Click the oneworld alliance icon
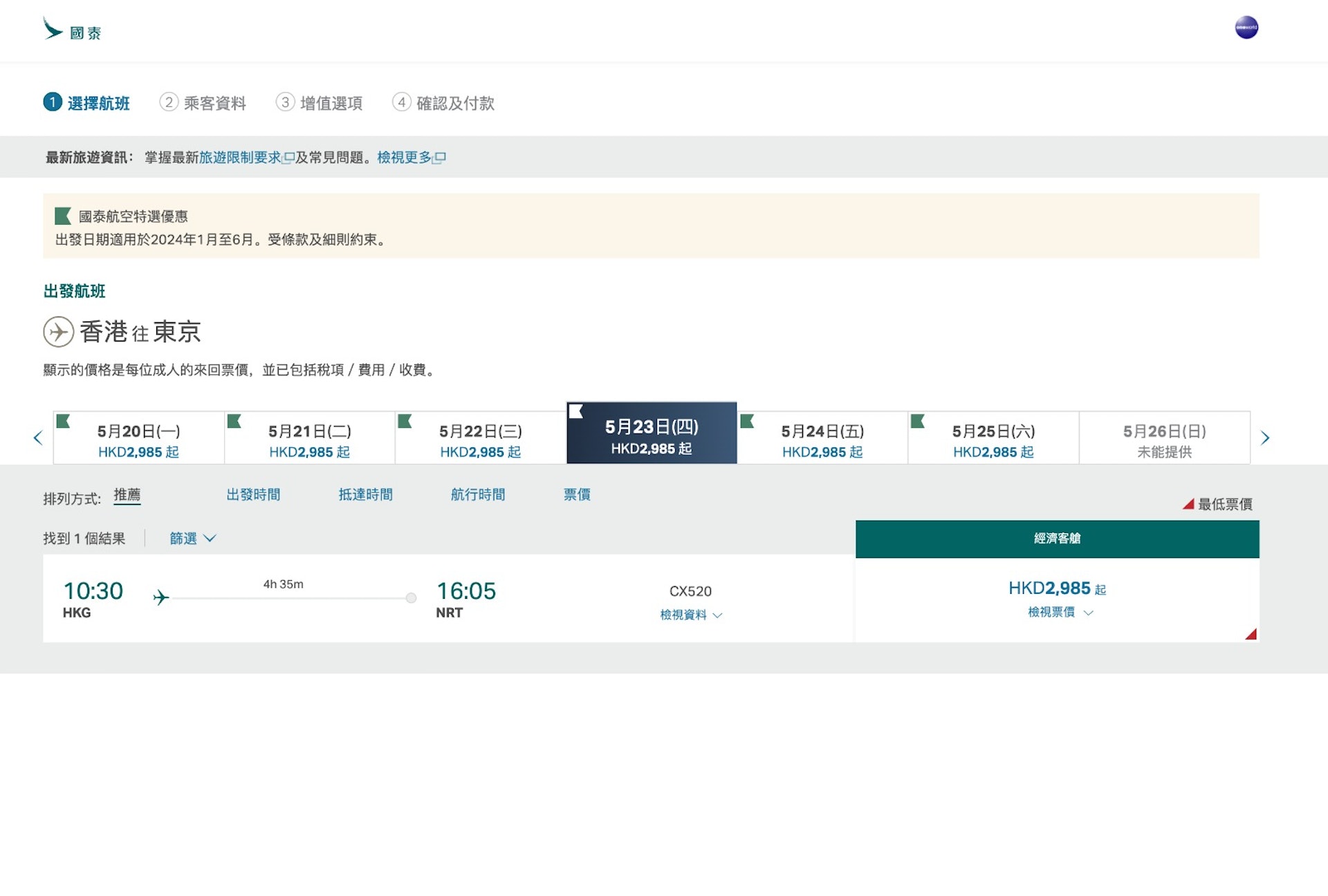This screenshot has width=1328, height=896. point(1246,28)
